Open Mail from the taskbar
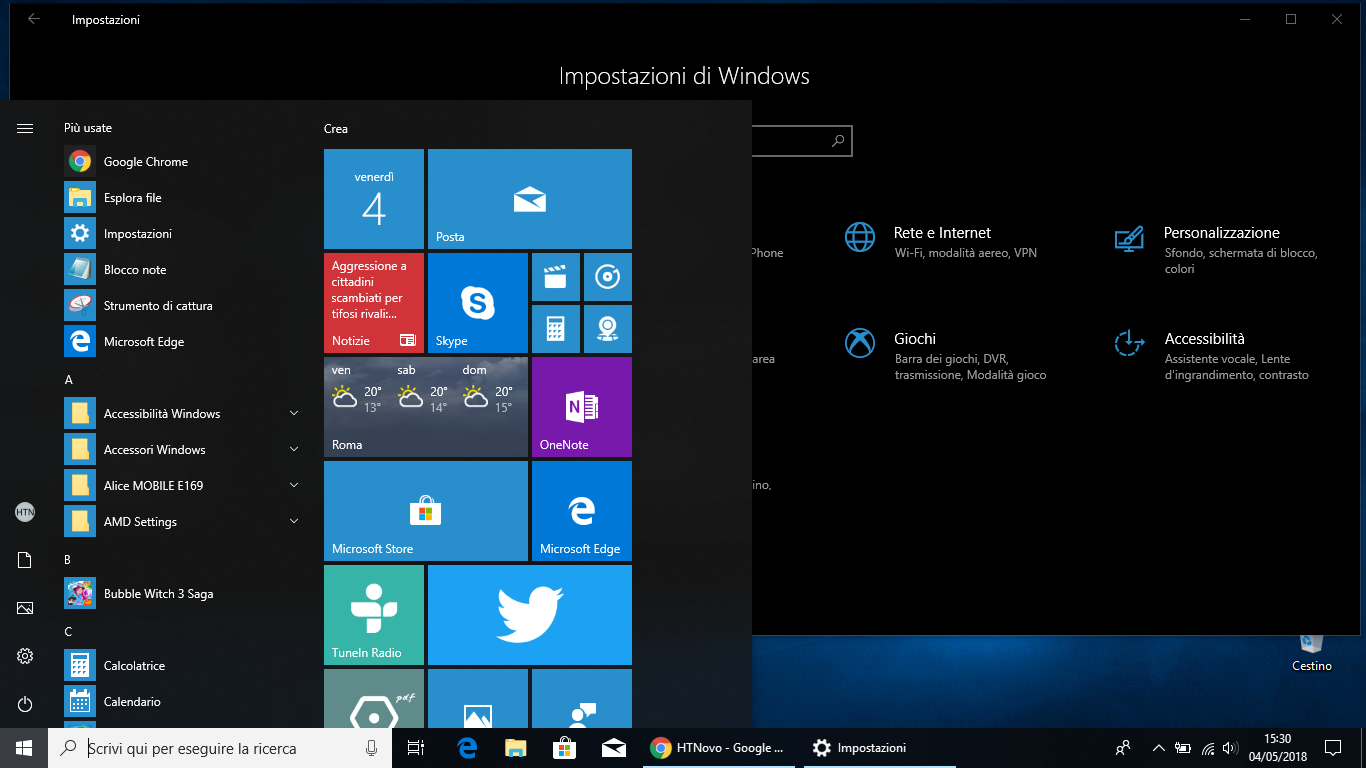Viewport: 1366px width, 768px height. pyautogui.click(x=613, y=748)
